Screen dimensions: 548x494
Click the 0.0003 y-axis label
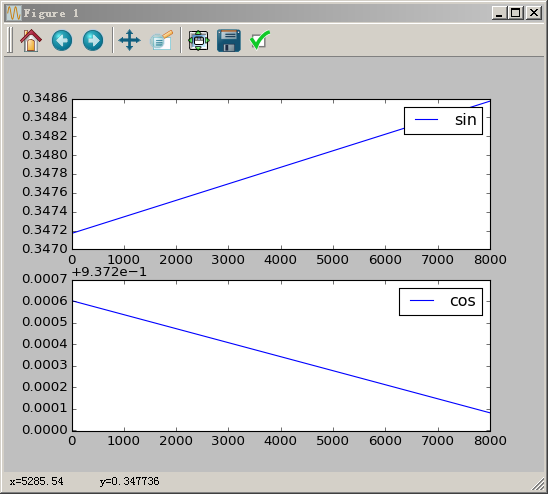44,365
